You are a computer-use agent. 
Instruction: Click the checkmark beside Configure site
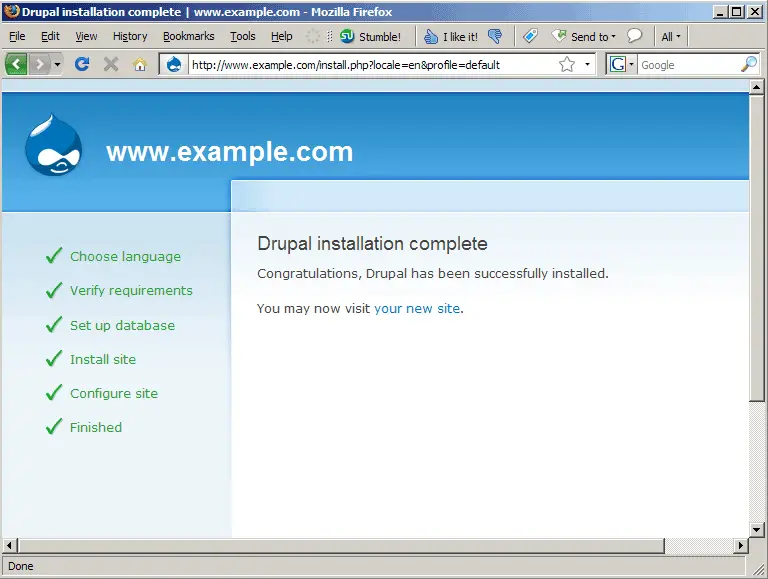[x=54, y=392]
